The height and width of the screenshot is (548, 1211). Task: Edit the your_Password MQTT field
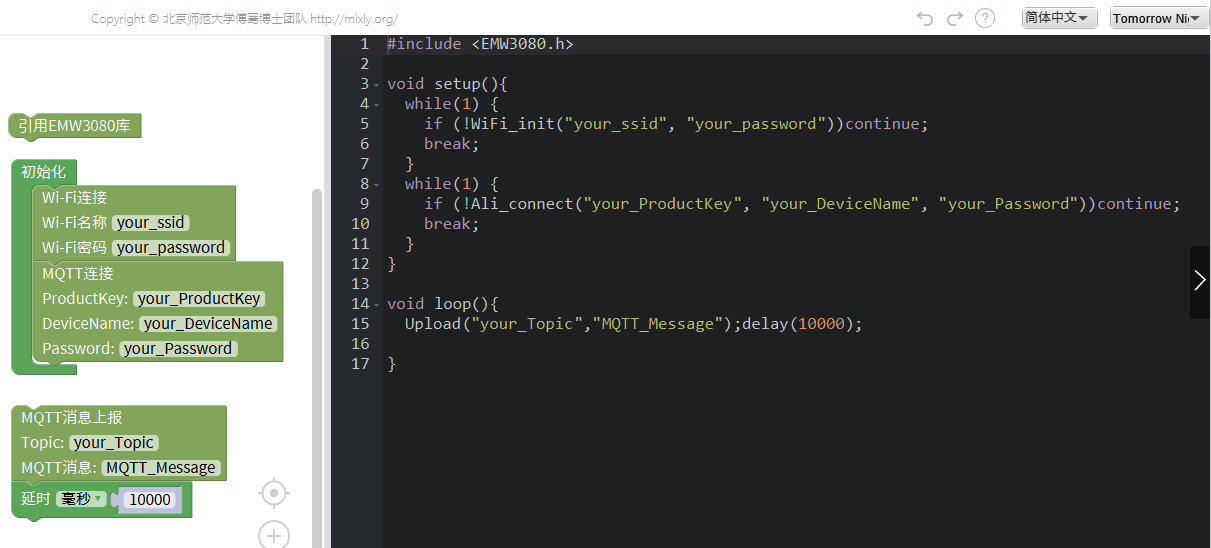[178, 349]
